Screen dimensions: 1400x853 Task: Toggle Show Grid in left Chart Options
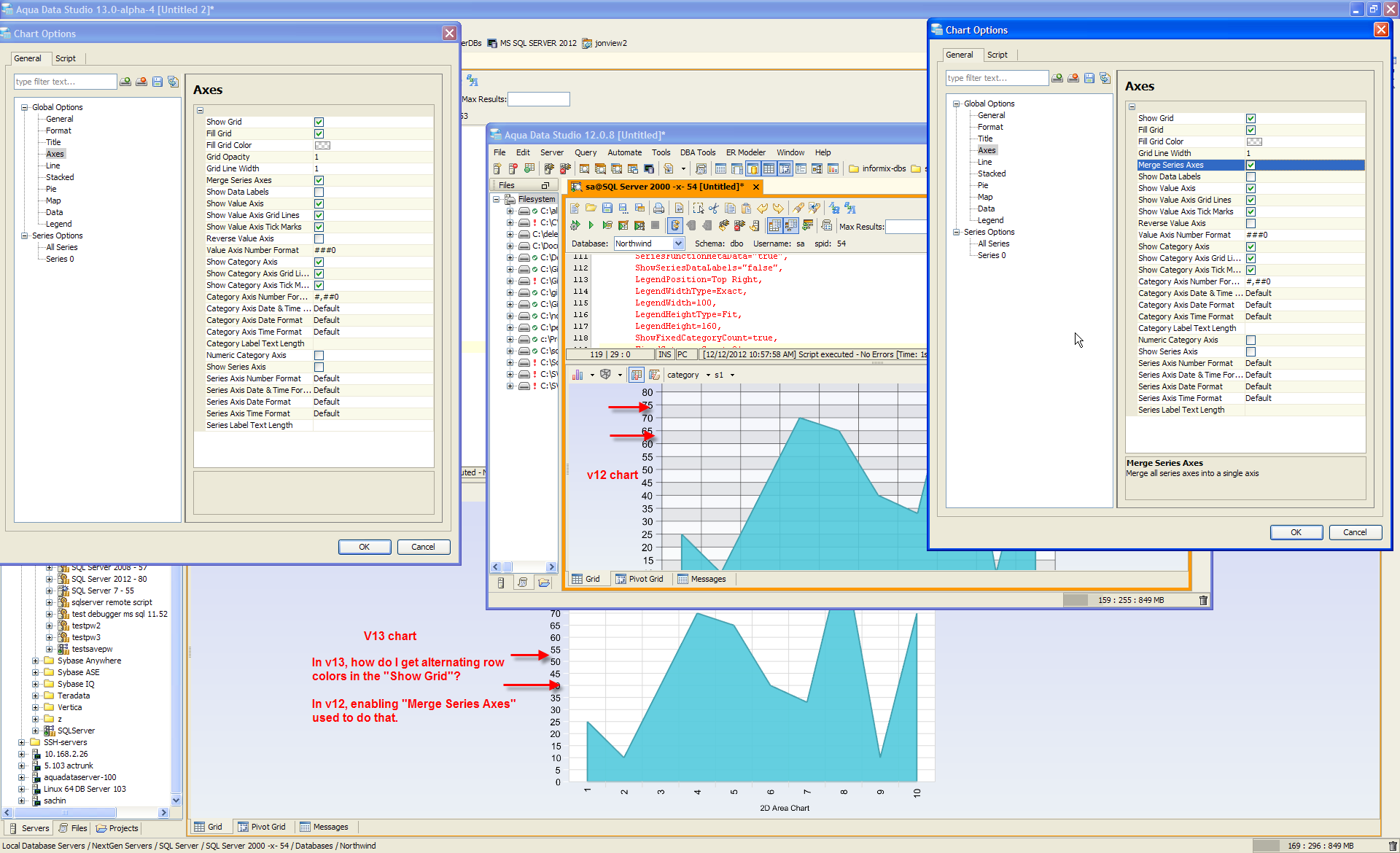[319, 122]
